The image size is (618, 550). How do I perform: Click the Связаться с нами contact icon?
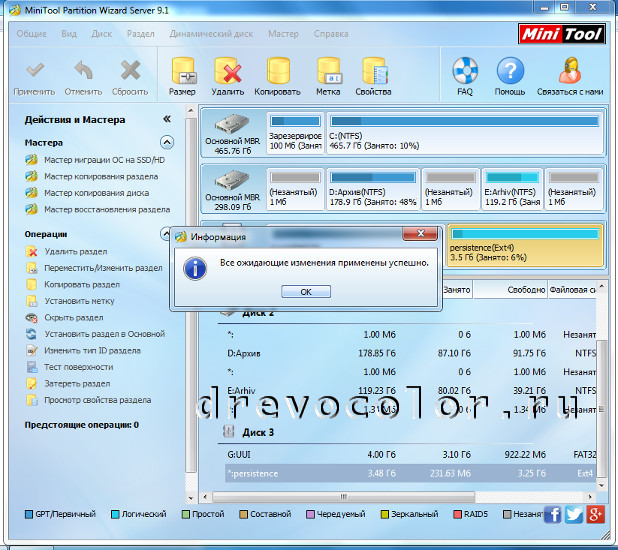(x=570, y=71)
